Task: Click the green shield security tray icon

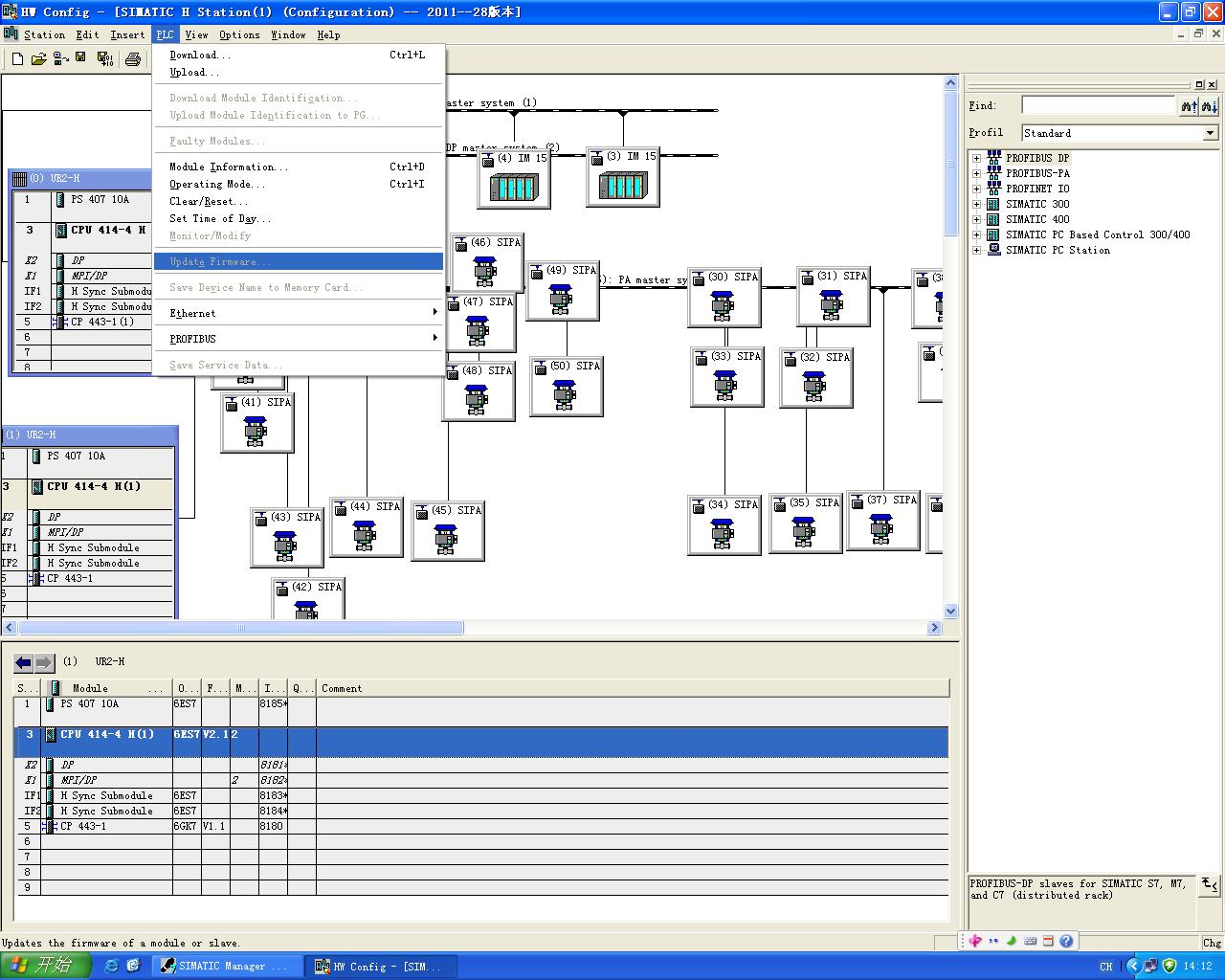Action: 1169,966
